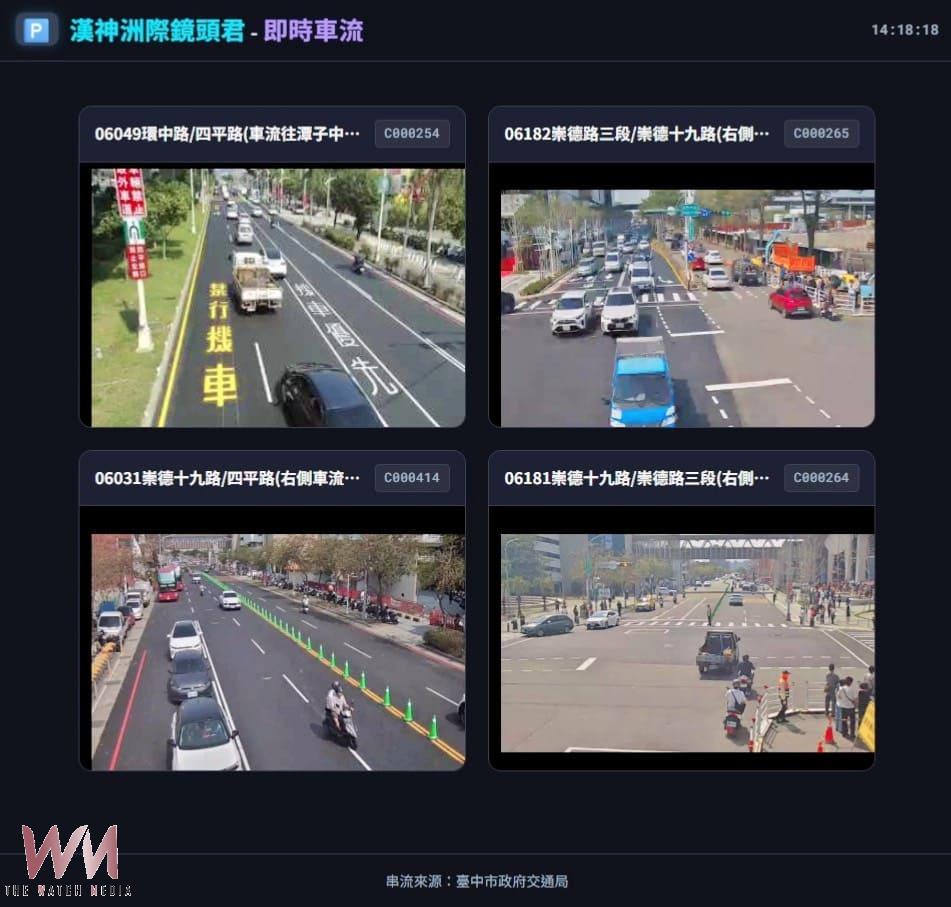The width and height of the screenshot is (951, 907).
Task: Click THE WATCH MEDIA caption text
Action: [68, 890]
